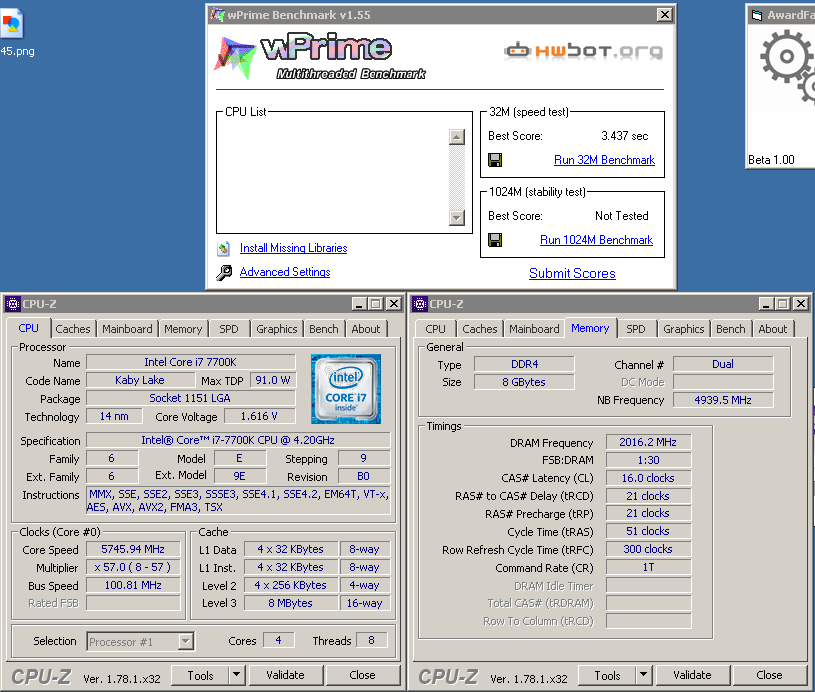This screenshot has width=815, height=692.
Task: Click the save icon in 1024M stability test
Action: [x=495, y=240]
